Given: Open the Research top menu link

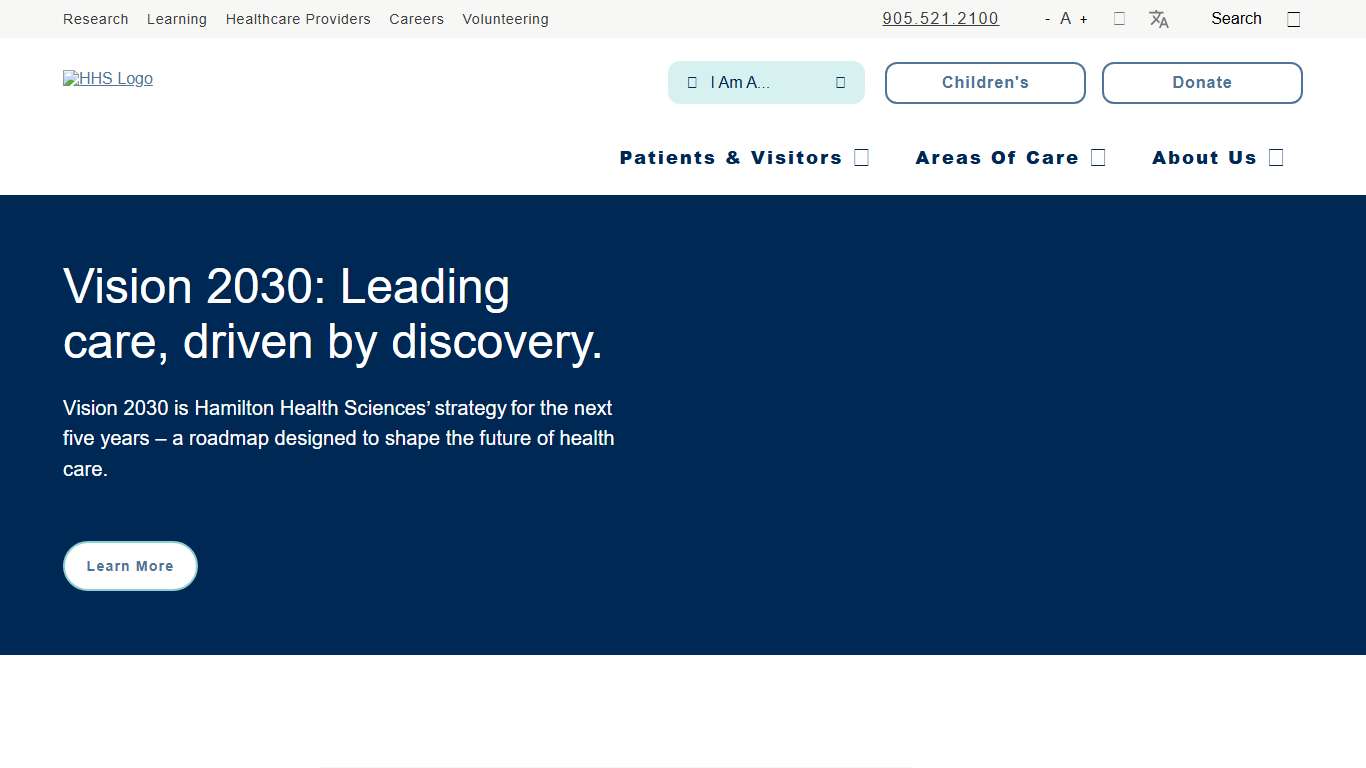Looking at the screenshot, I should click(x=95, y=19).
